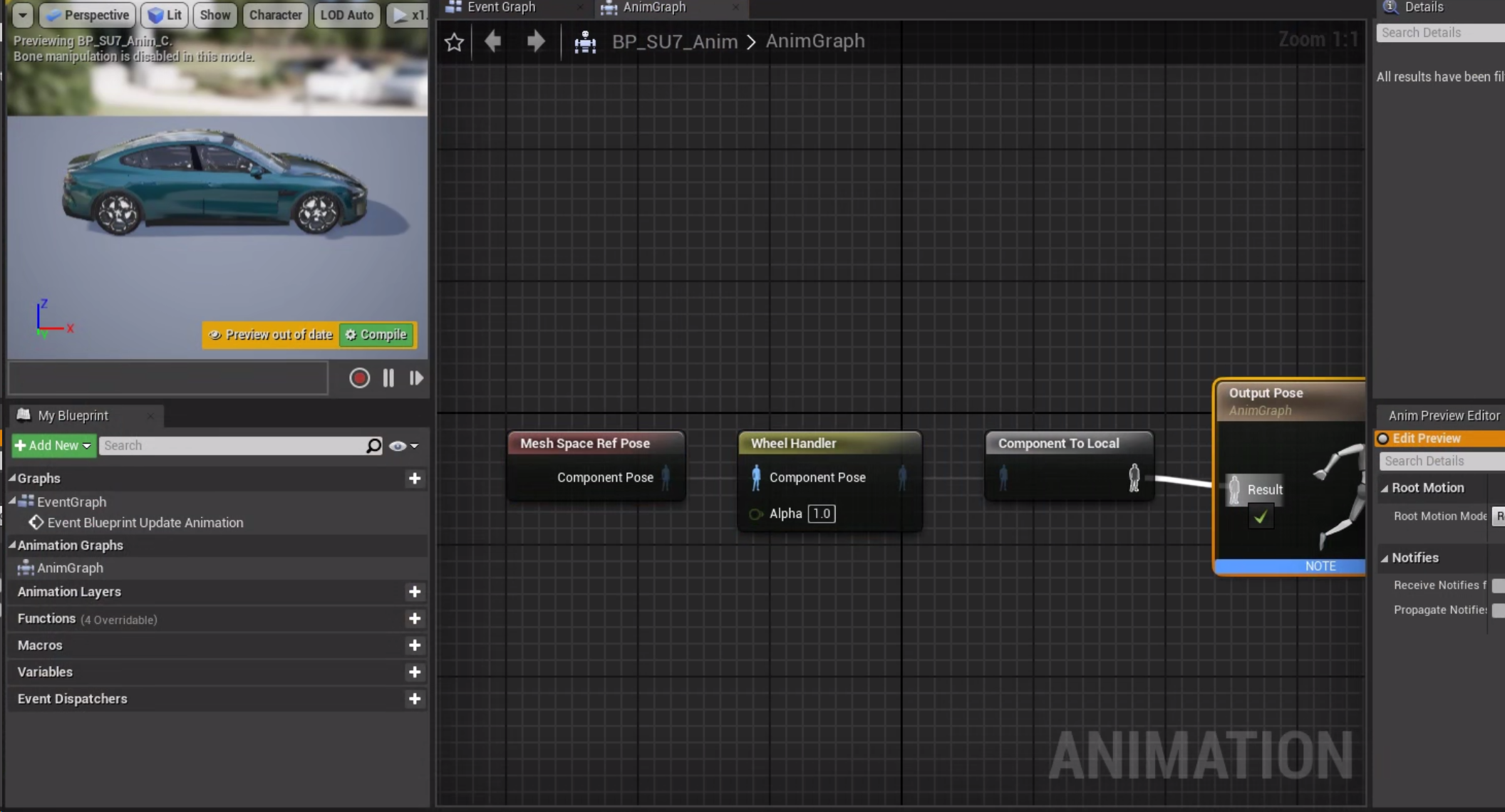This screenshot has height=812, width=1505.
Task: Select the Edit Preview radio button
Action: [1383, 439]
